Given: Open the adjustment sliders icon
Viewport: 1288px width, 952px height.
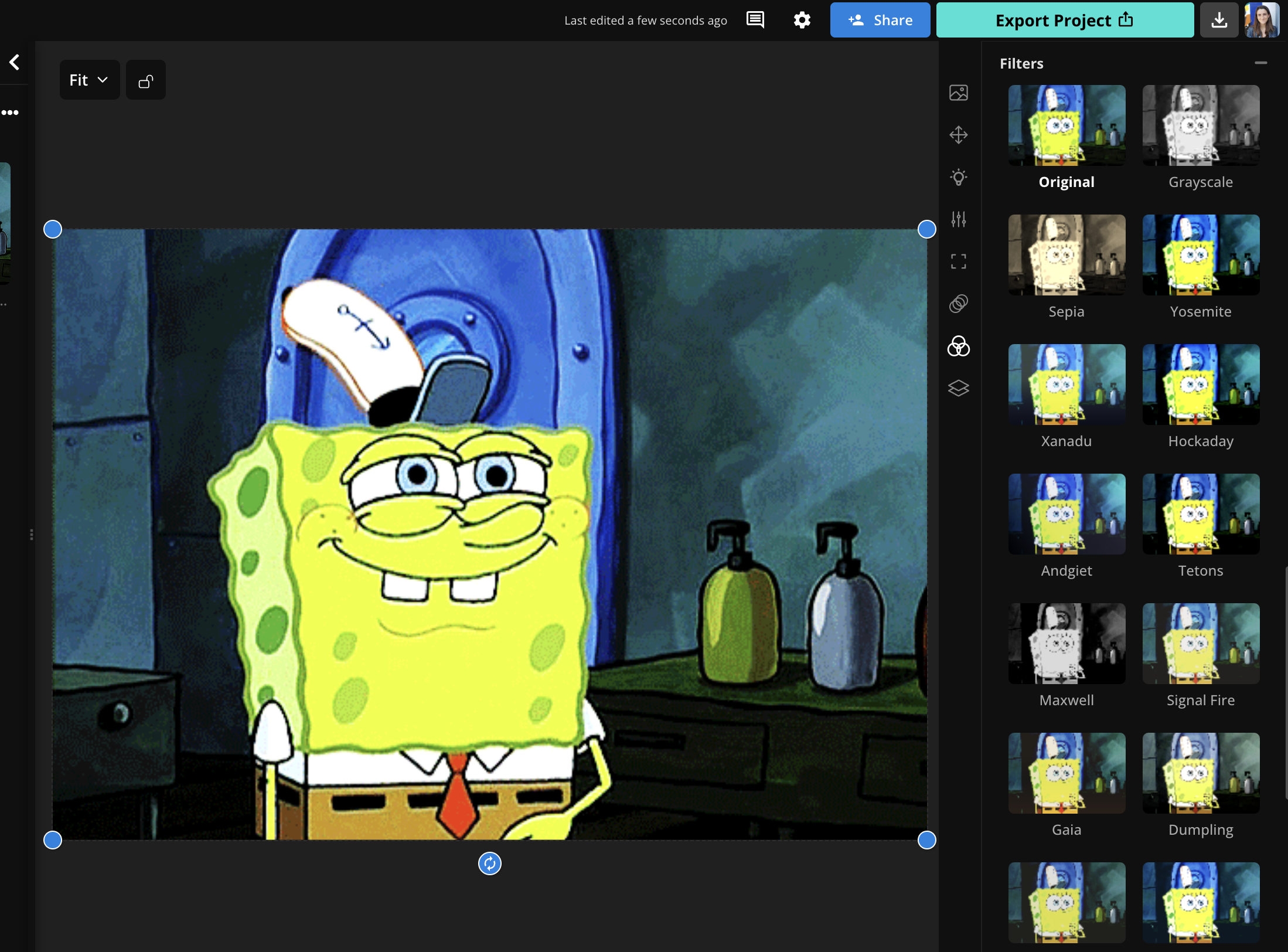Looking at the screenshot, I should pyautogui.click(x=958, y=219).
